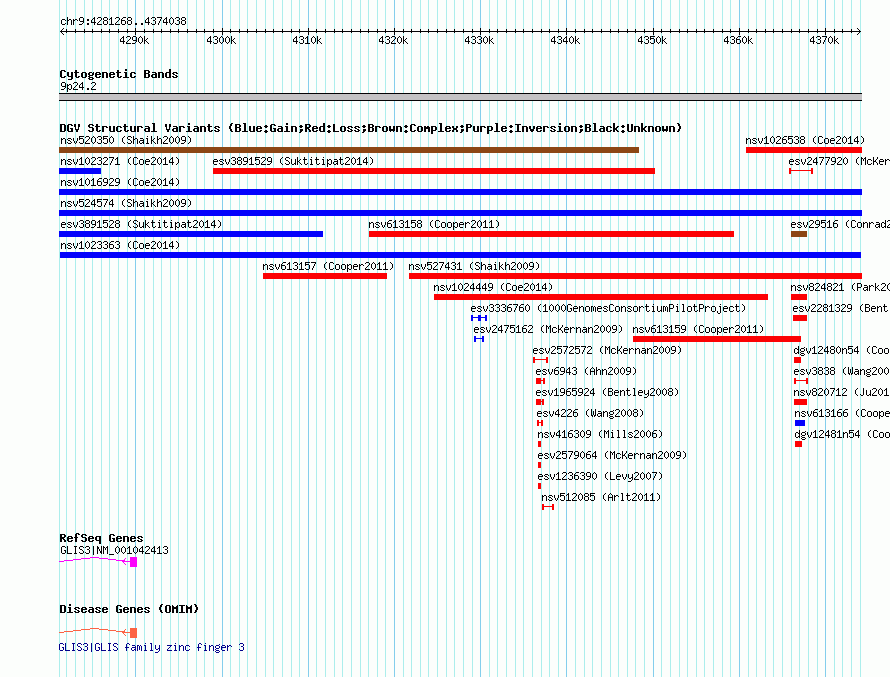Click the 4360k position on the ruler

point(738,40)
